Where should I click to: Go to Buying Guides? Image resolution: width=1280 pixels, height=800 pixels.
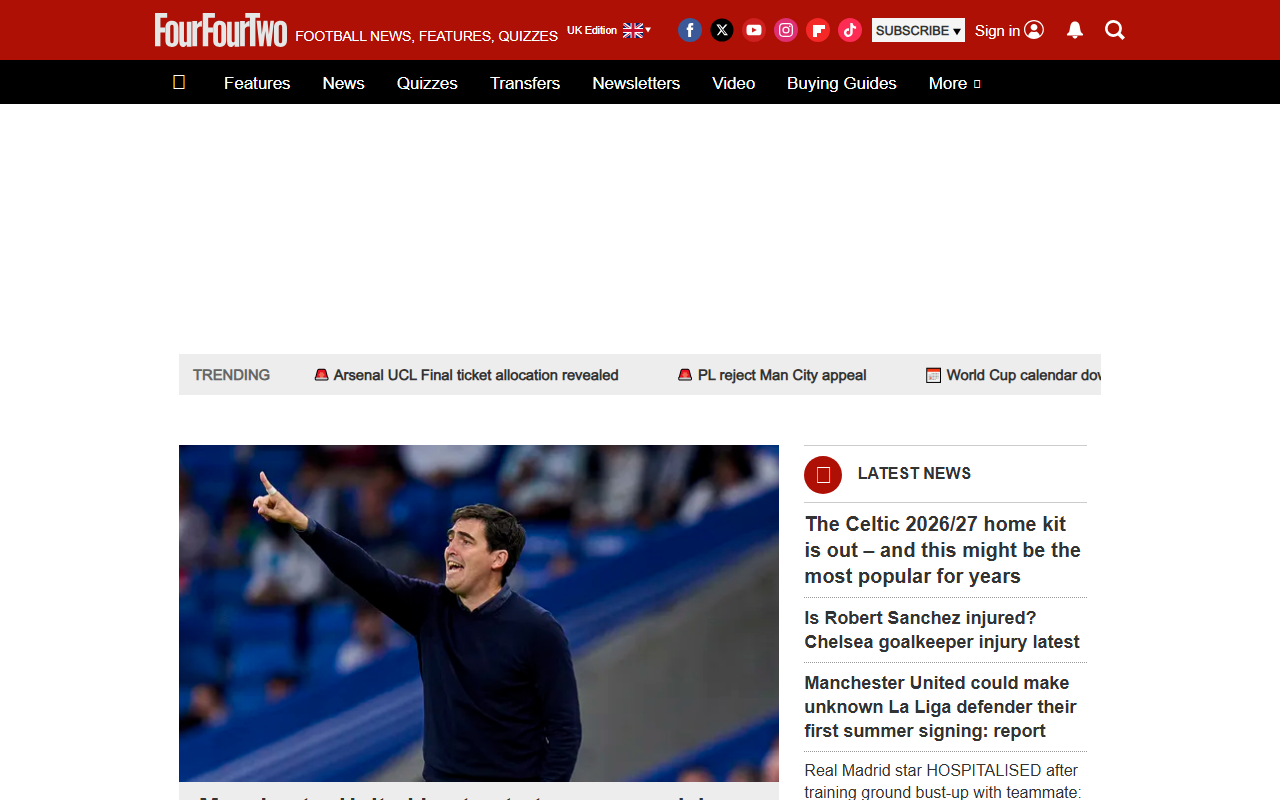[x=842, y=83]
